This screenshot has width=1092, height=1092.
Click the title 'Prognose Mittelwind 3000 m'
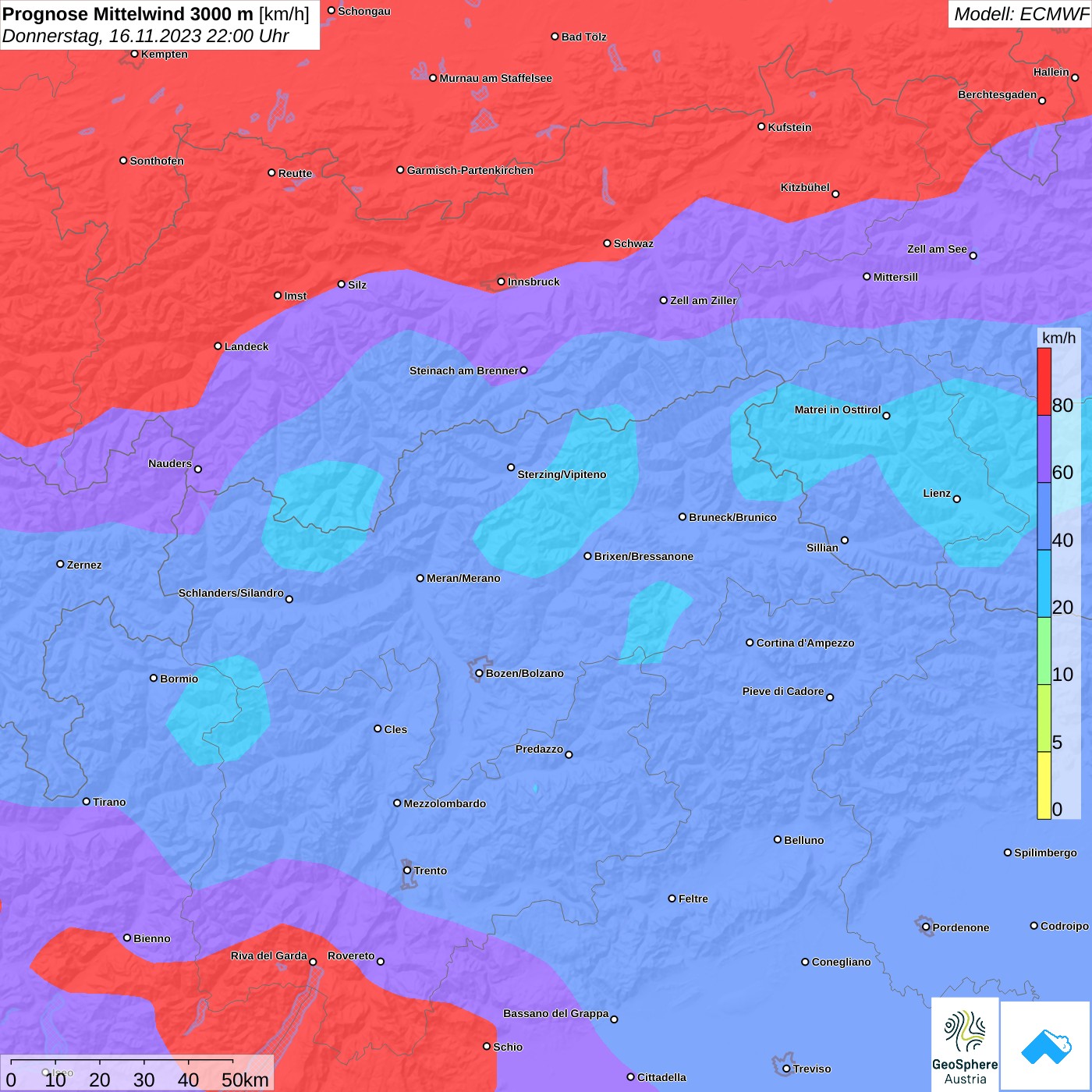pos(128,14)
